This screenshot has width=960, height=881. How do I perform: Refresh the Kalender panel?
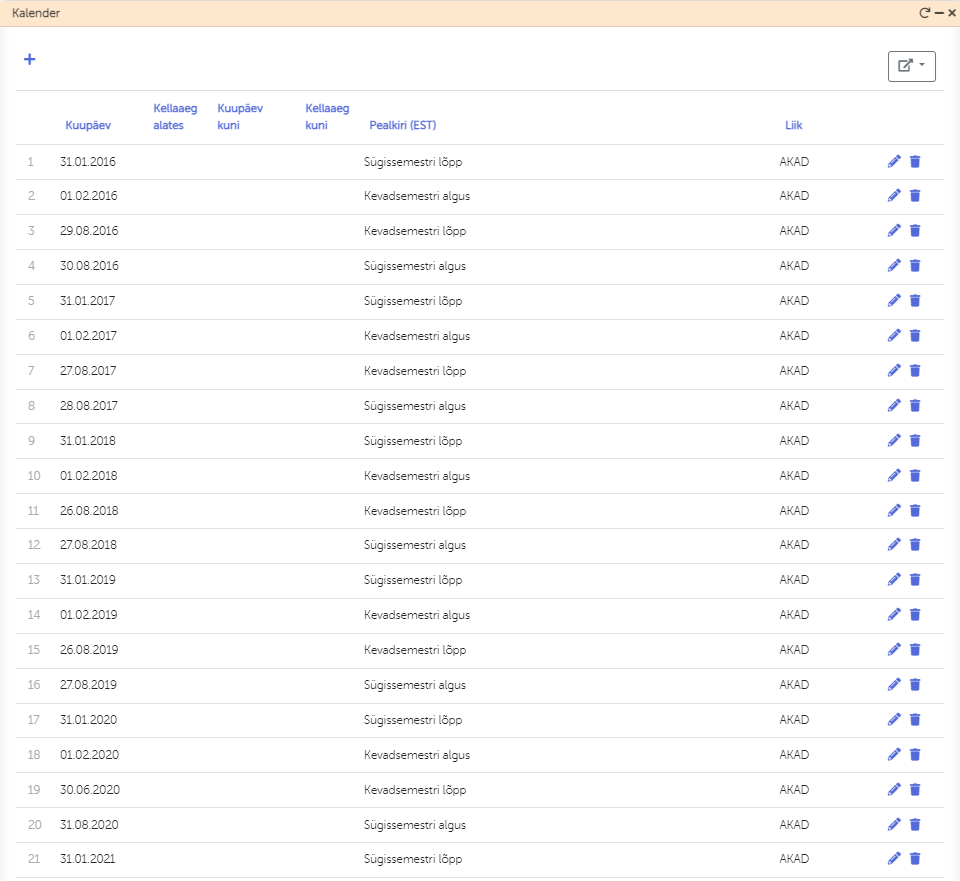[x=925, y=13]
